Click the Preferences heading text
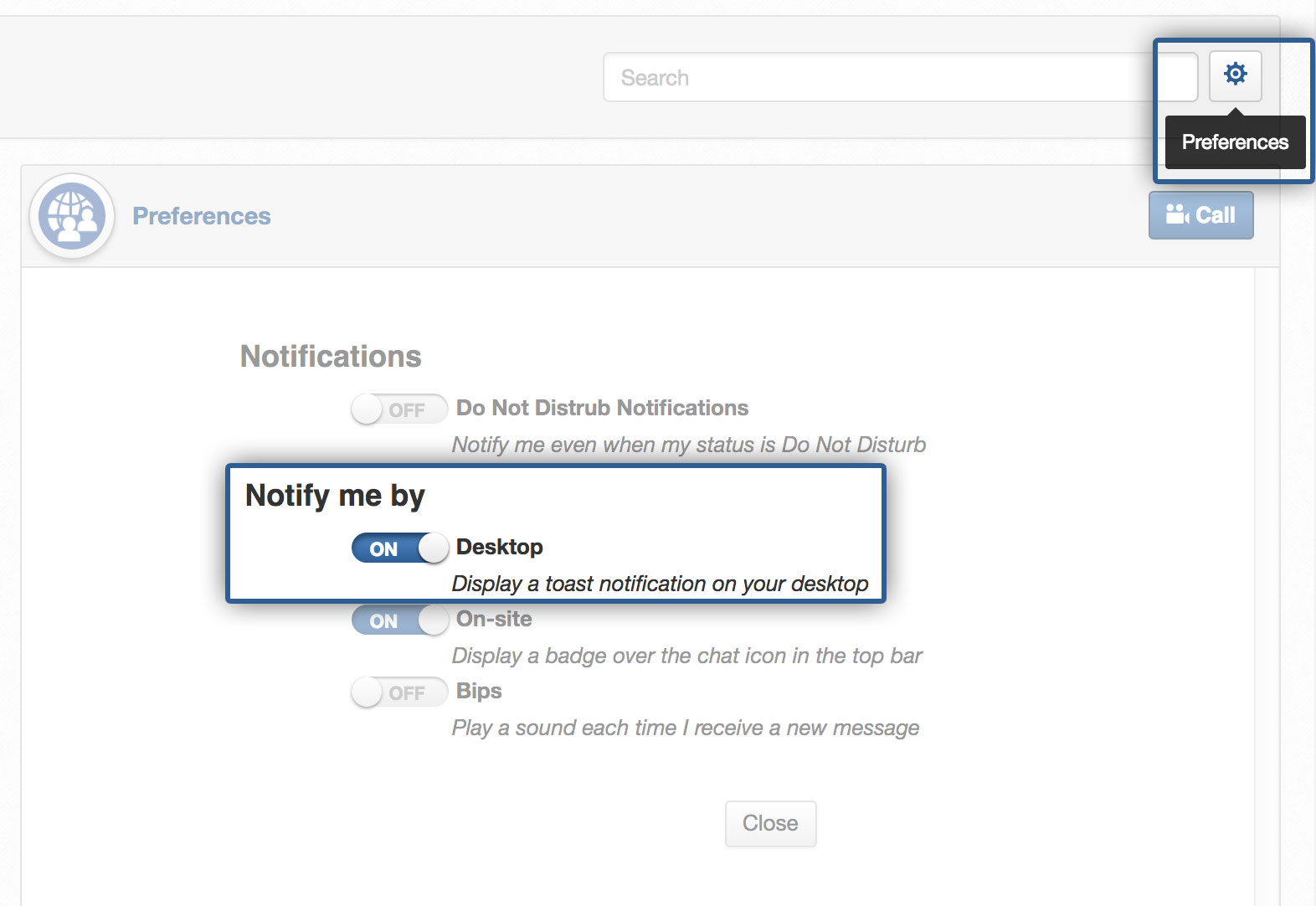The width and height of the screenshot is (1316, 906). click(x=201, y=215)
